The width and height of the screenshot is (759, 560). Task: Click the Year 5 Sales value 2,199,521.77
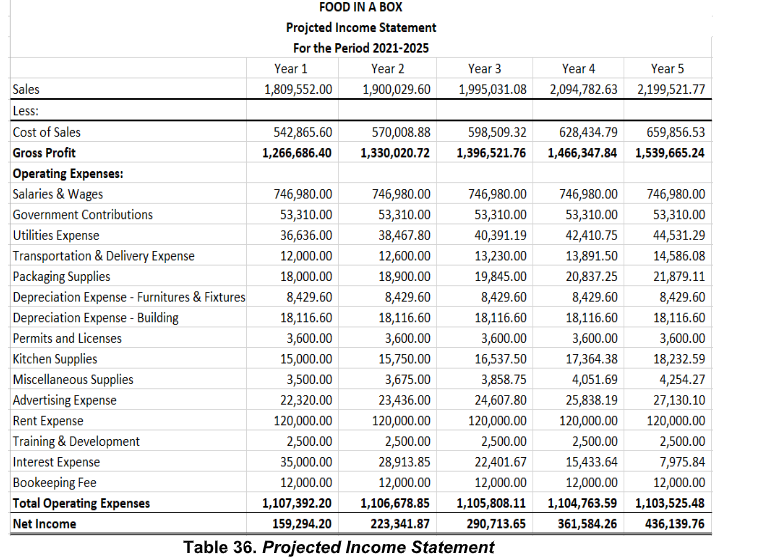[x=671, y=90]
